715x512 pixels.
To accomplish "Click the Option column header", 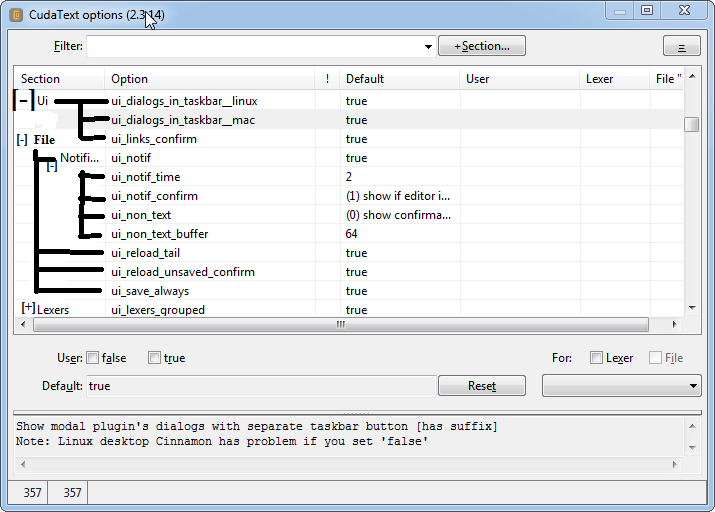I will [210, 78].
